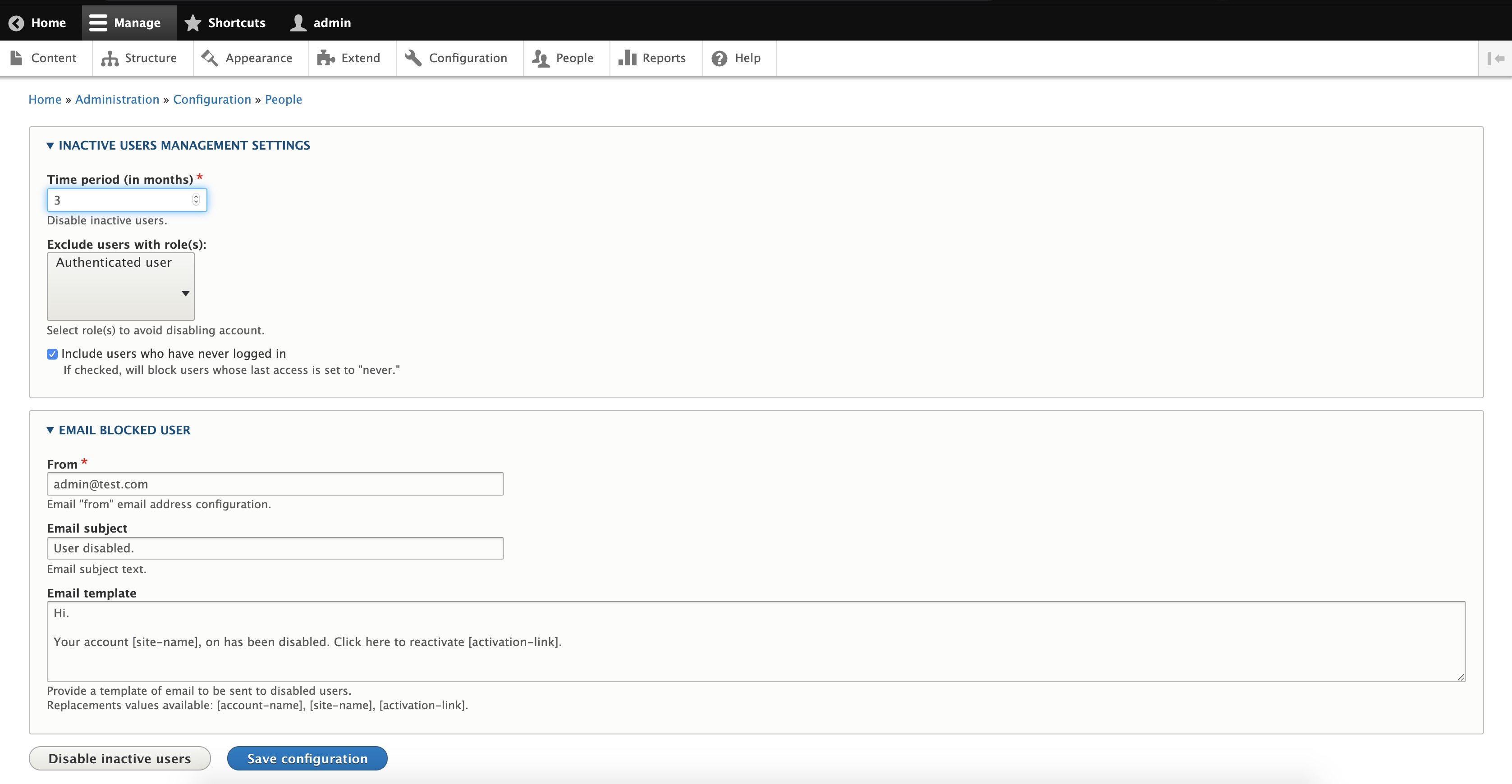1512x784 pixels.
Task: Uncheck Include users who have never logged in
Action: [x=52, y=353]
